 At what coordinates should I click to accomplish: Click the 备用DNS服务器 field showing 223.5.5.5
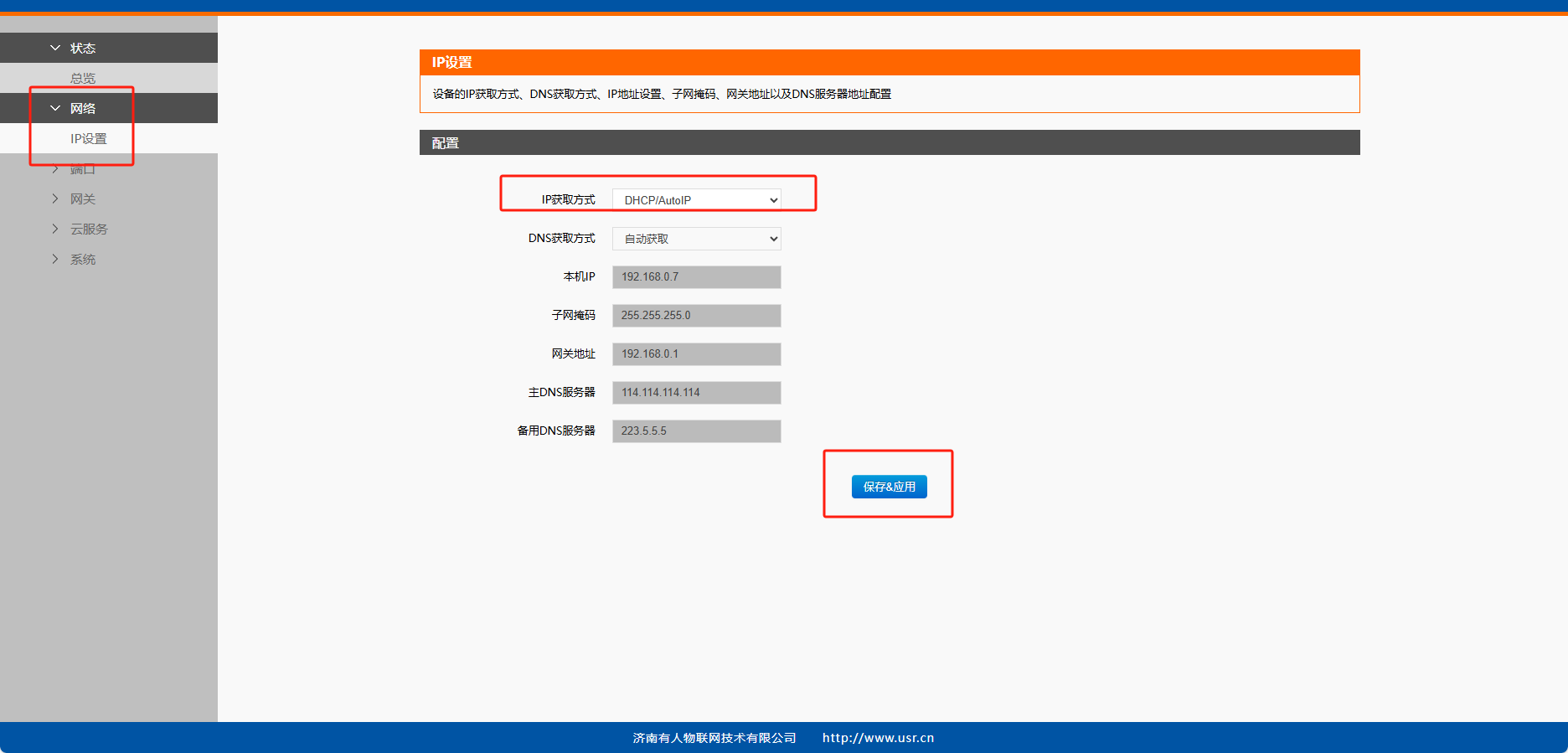tap(696, 431)
